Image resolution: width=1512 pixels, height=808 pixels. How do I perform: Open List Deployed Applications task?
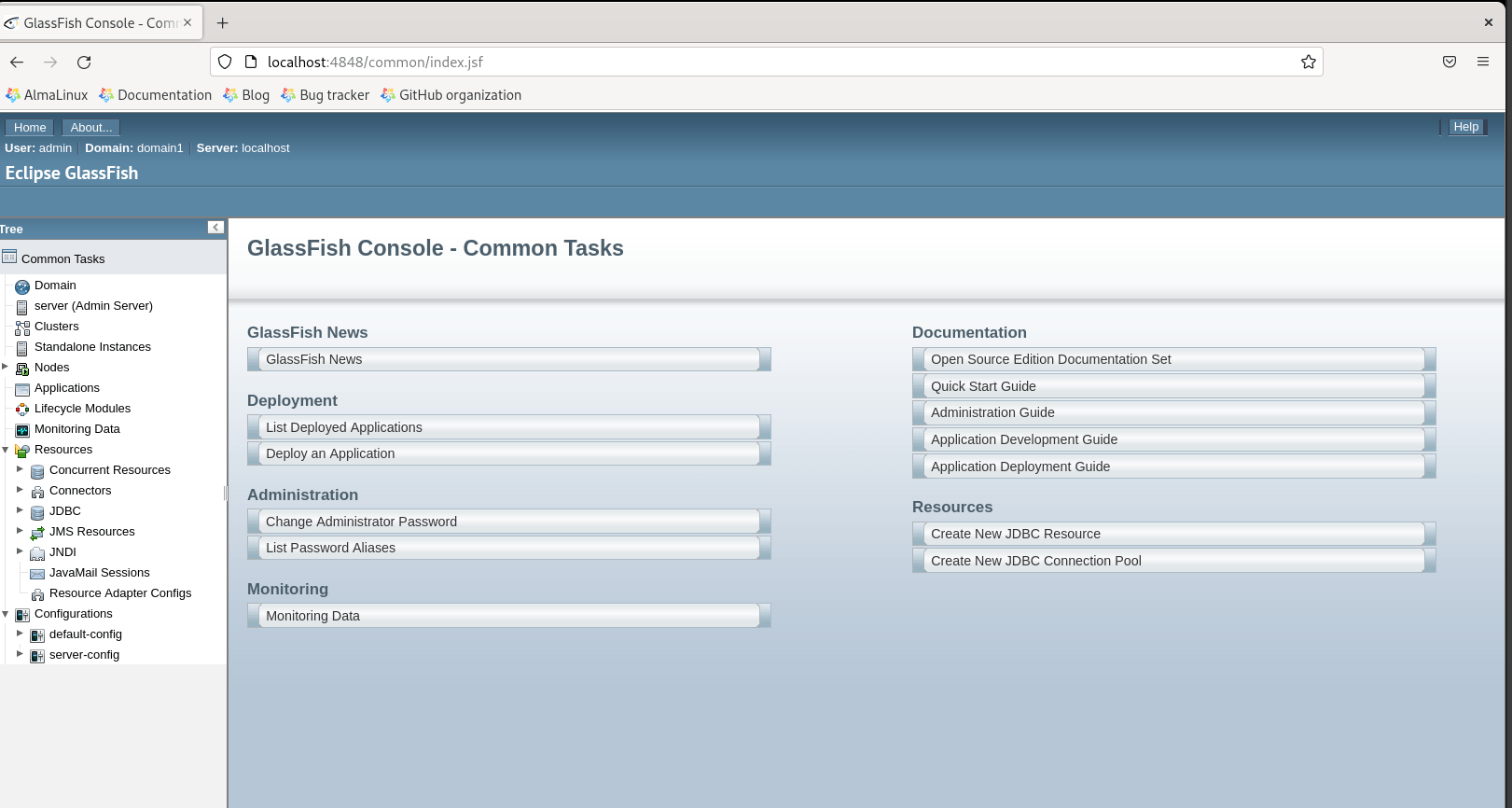pos(508,427)
